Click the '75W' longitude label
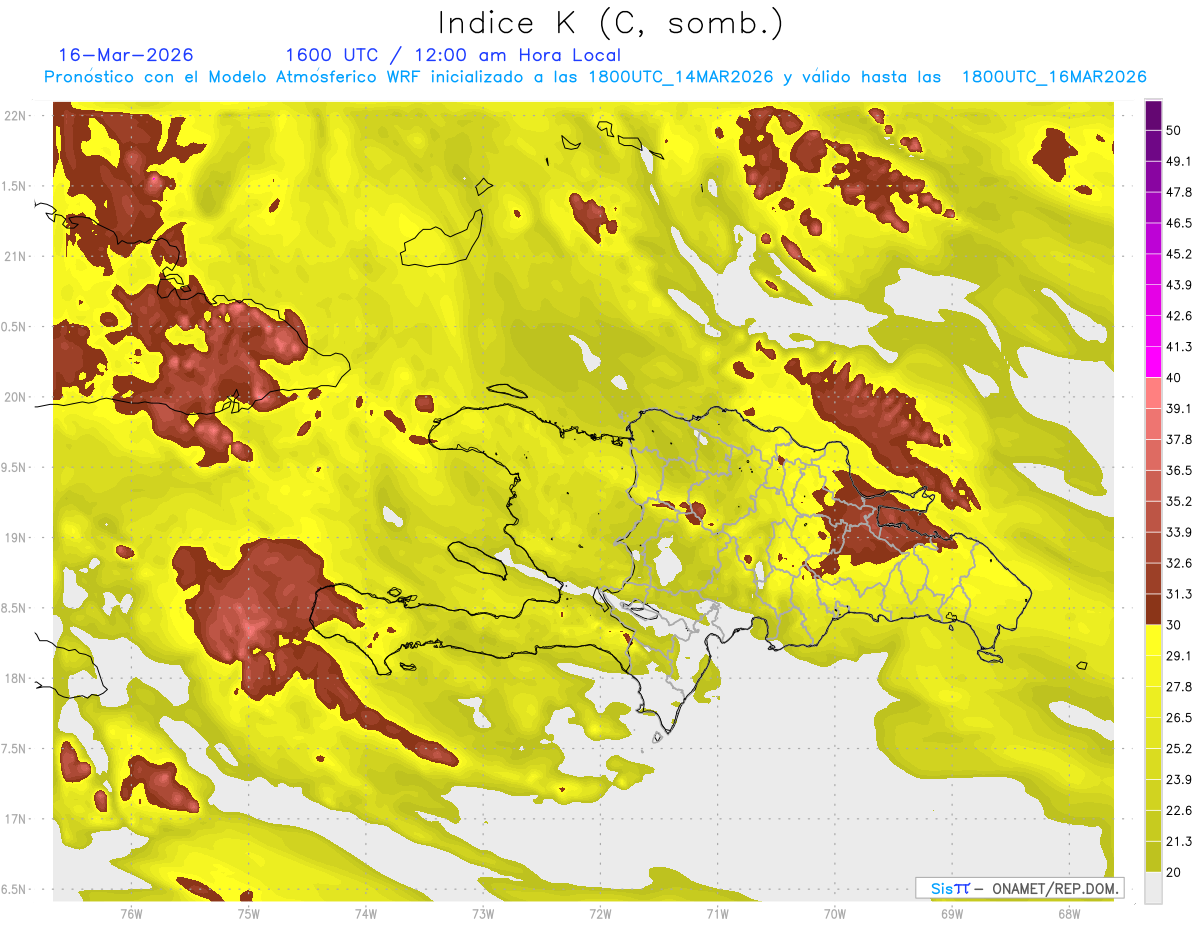The image size is (1200, 927). 248,913
